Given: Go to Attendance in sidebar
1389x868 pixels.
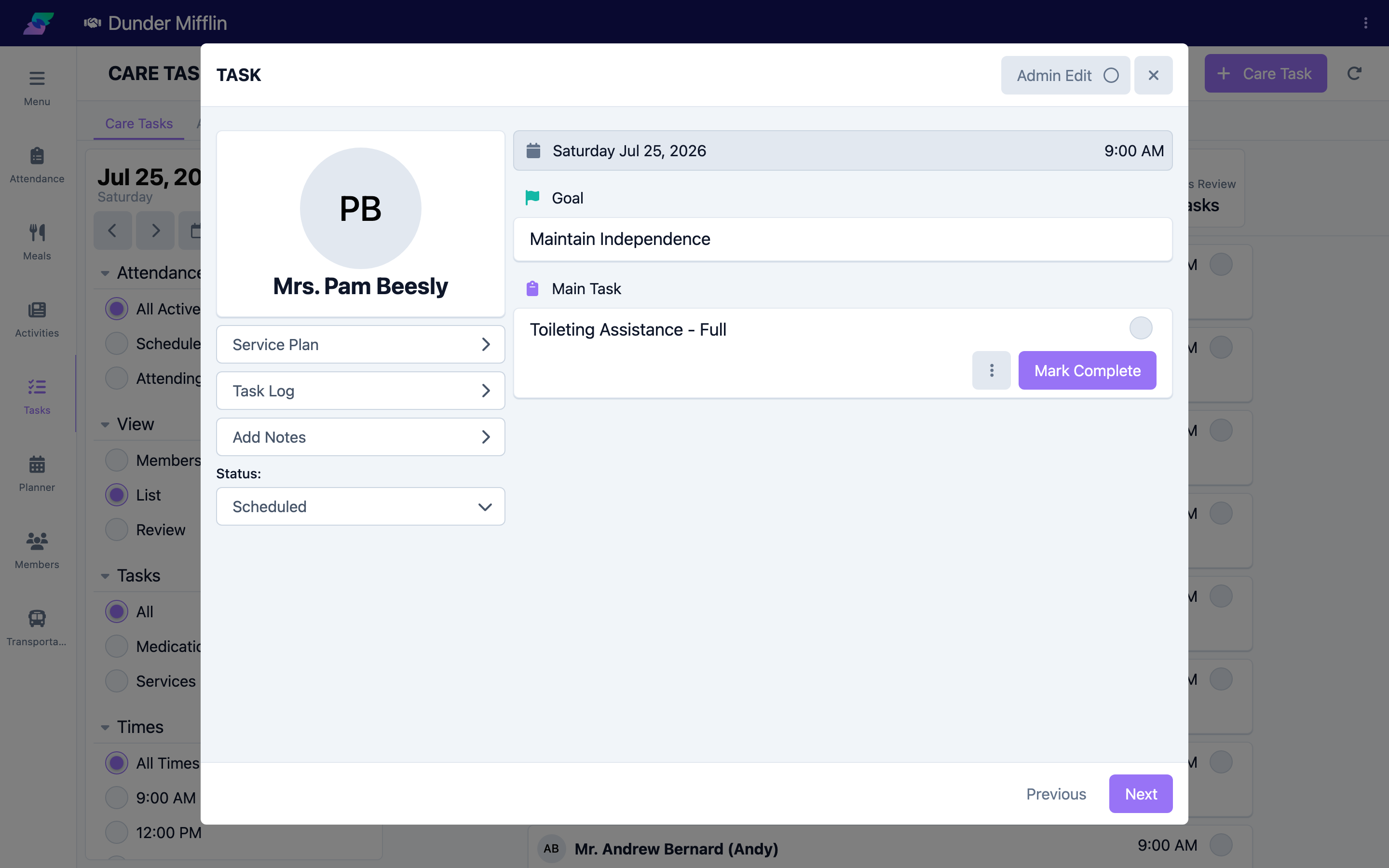Looking at the screenshot, I should pyautogui.click(x=37, y=165).
